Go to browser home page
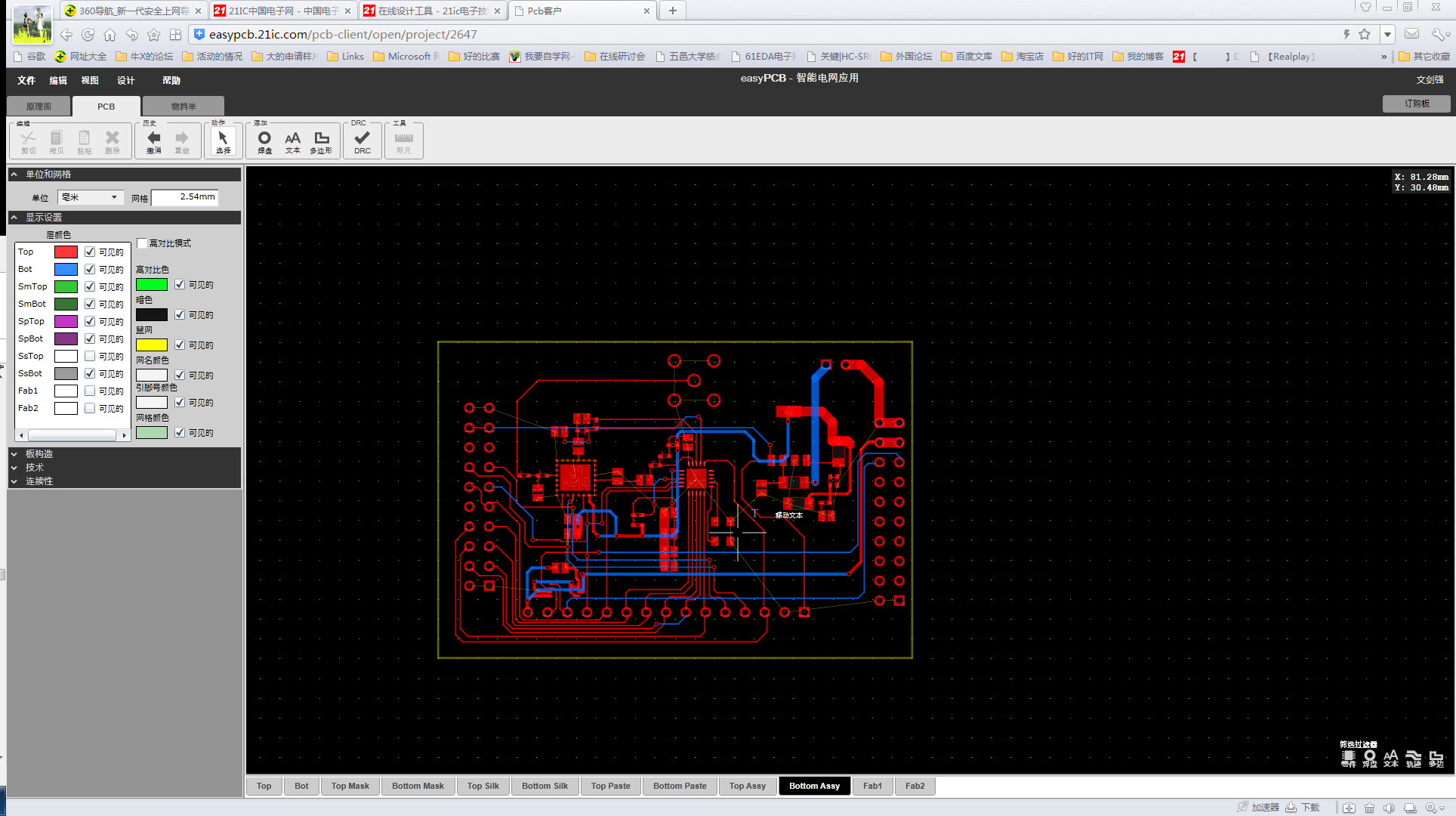Image resolution: width=1456 pixels, height=816 pixels. tap(110, 35)
